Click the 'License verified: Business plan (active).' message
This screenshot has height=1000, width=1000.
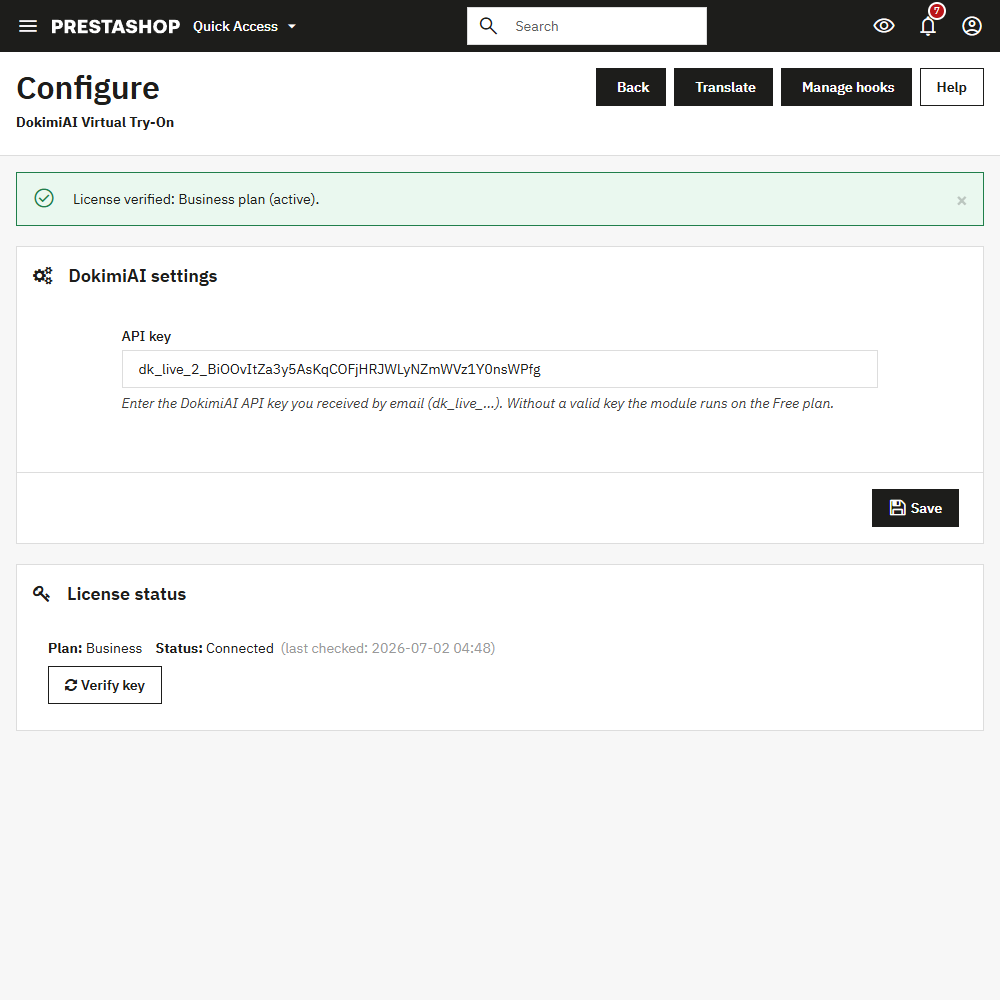pos(196,200)
